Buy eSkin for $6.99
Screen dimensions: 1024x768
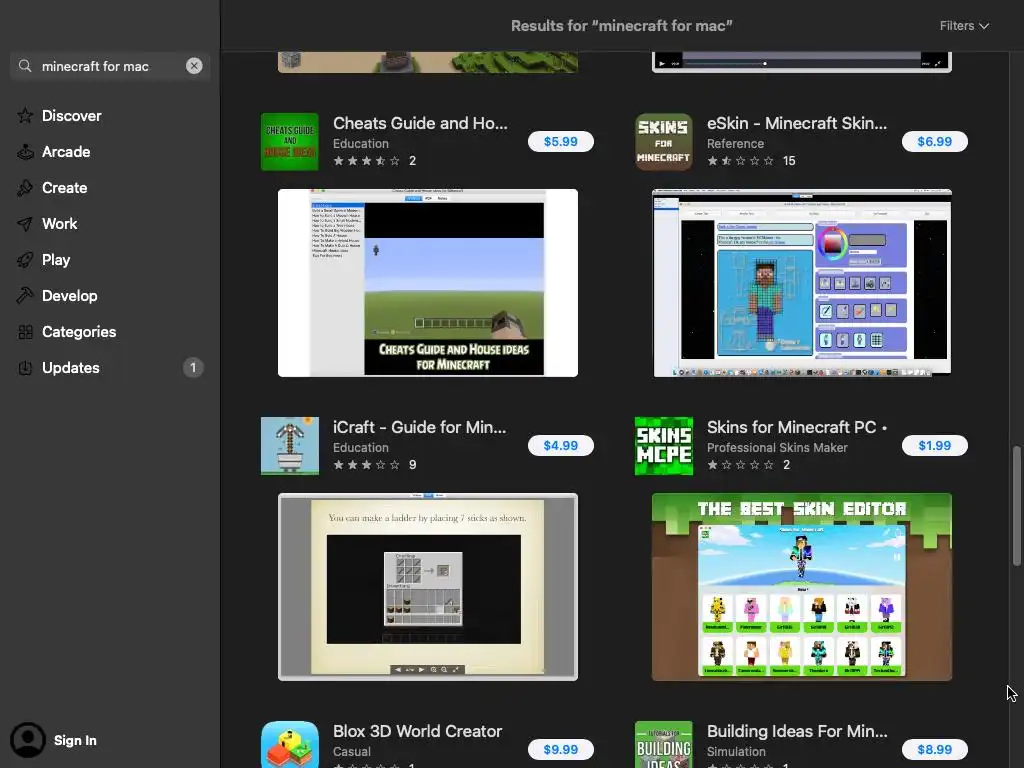tap(935, 142)
